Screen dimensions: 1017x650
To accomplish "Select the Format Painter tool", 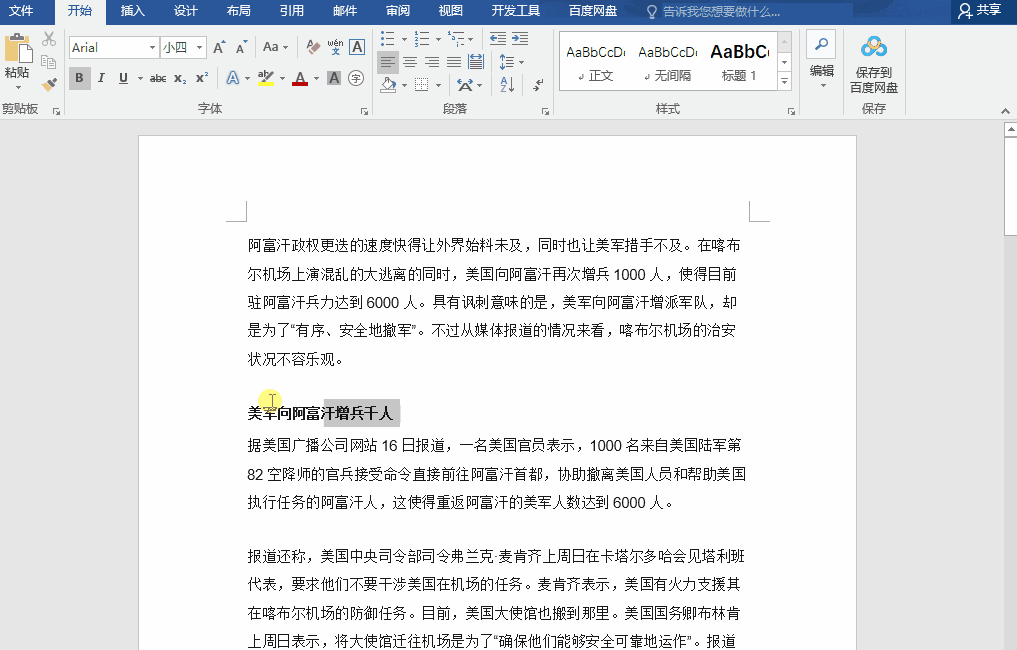I will click(x=47, y=85).
